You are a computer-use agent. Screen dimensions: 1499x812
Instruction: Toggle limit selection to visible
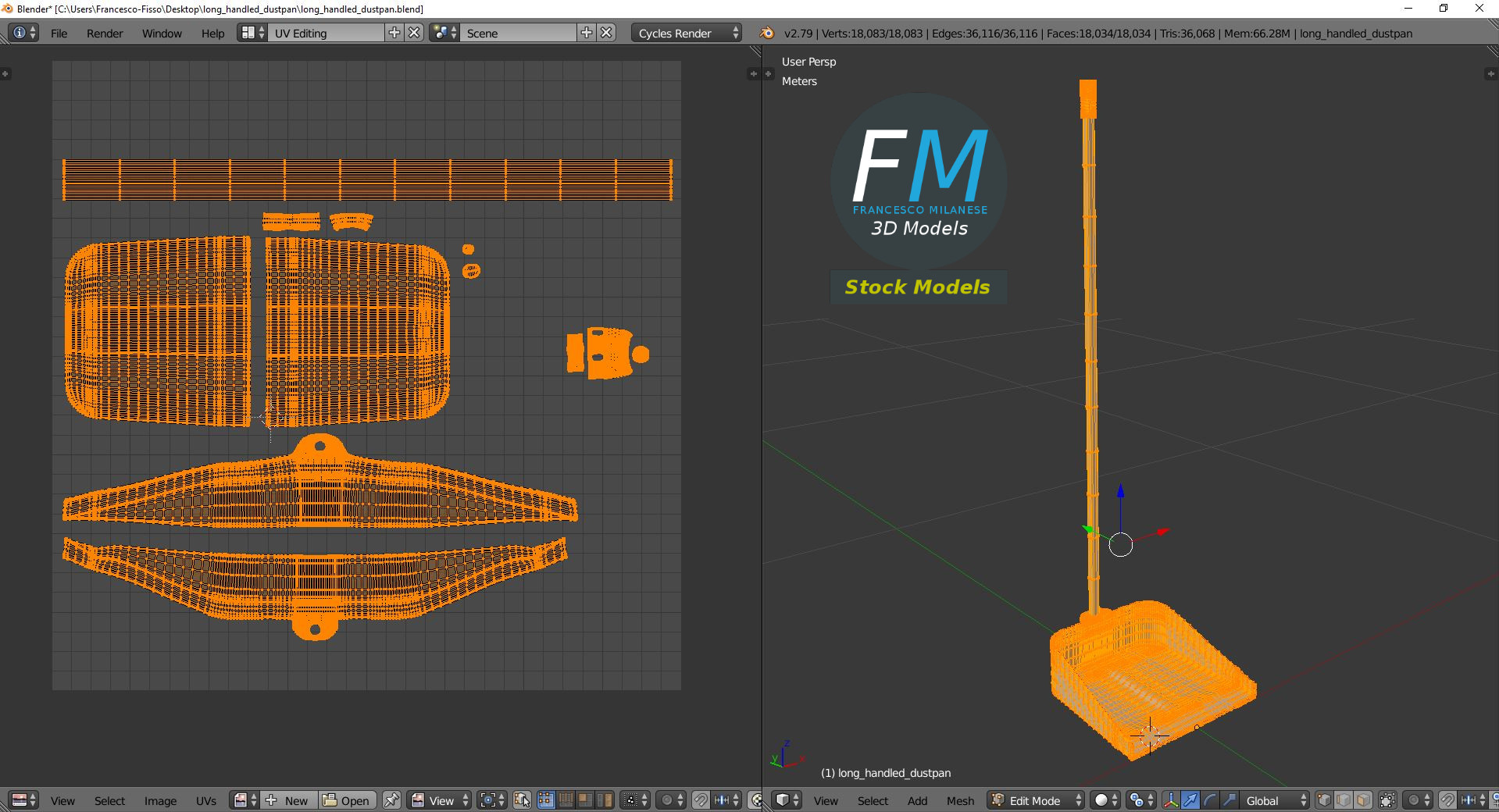point(1387,800)
